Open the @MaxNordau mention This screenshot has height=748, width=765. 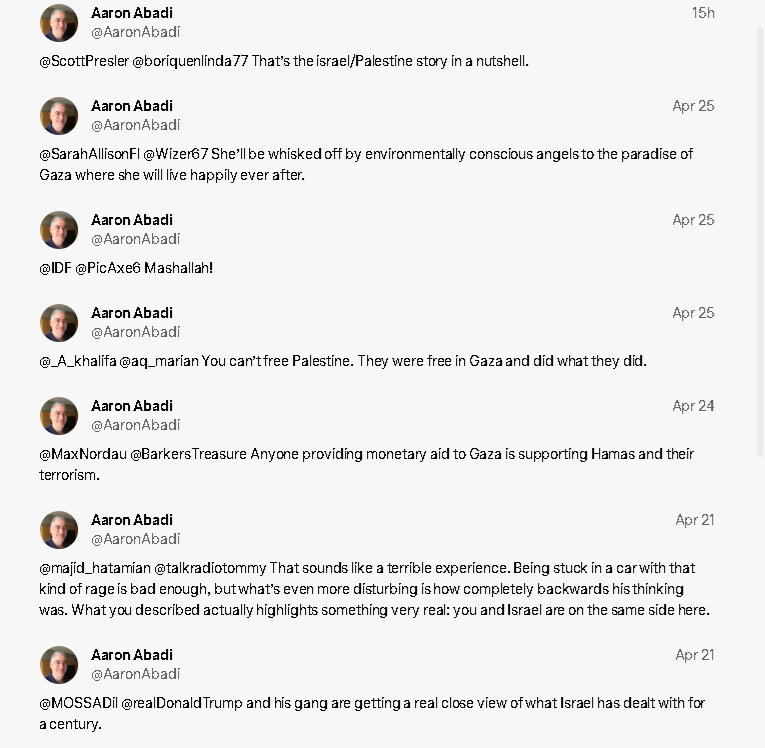(83, 454)
